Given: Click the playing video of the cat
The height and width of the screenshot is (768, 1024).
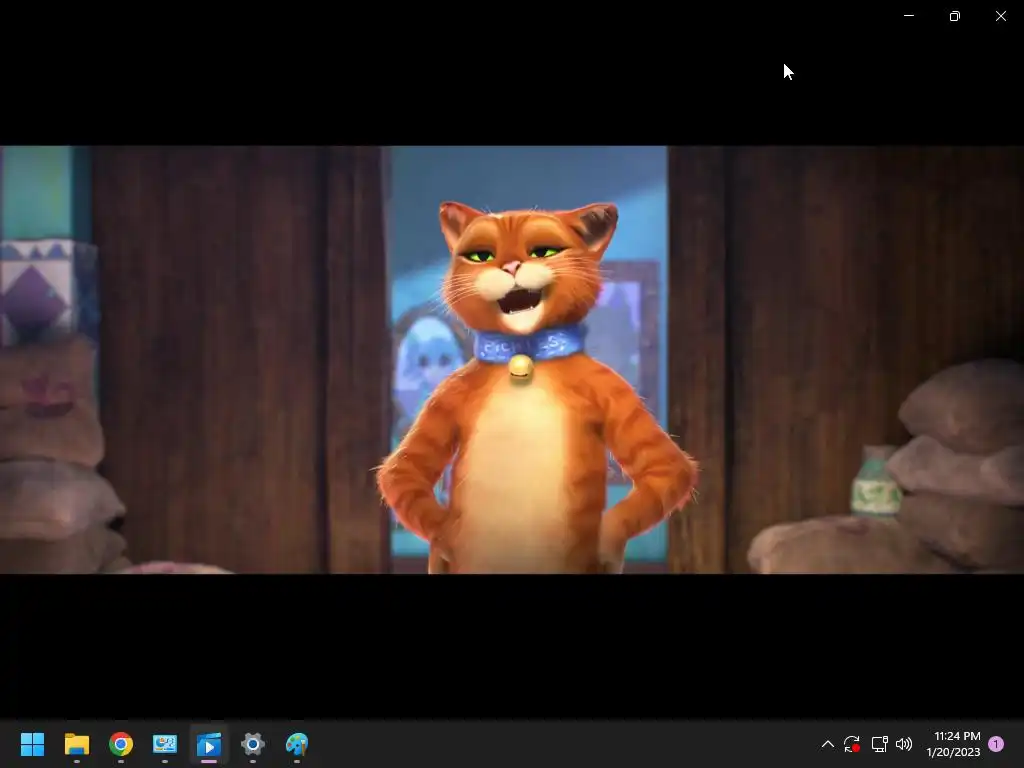Looking at the screenshot, I should (x=512, y=359).
